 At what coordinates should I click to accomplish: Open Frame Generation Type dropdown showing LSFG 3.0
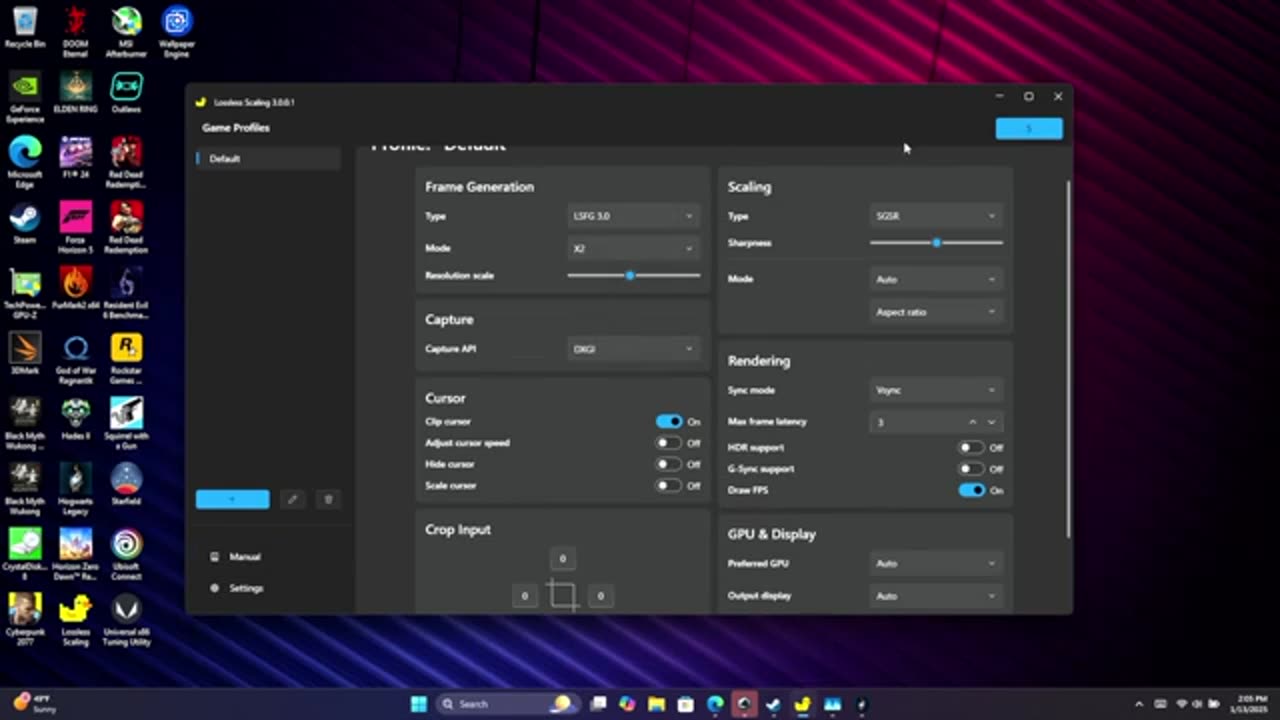click(633, 216)
